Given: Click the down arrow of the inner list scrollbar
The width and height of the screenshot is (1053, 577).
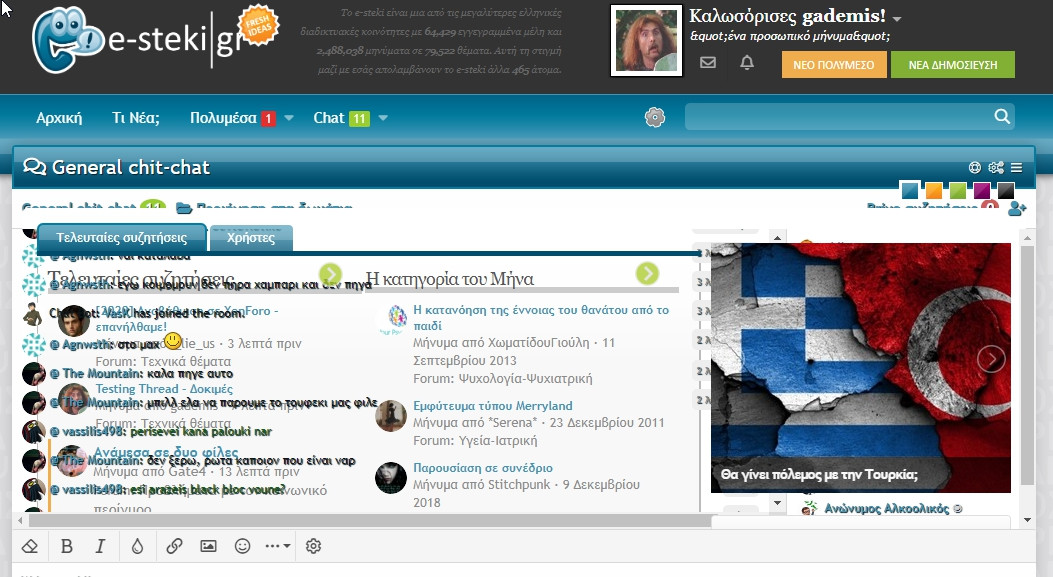Looking at the screenshot, I should [777, 502].
